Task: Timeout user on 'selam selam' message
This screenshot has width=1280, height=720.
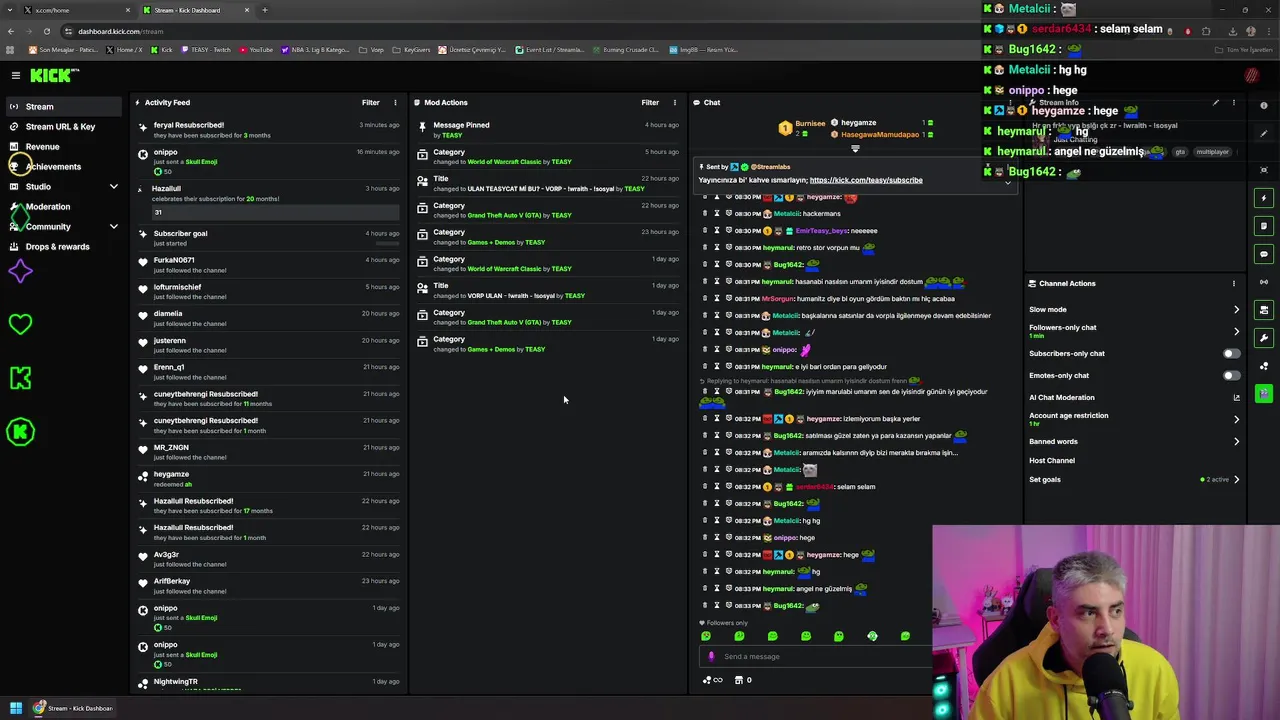Action: pos(716,486)
